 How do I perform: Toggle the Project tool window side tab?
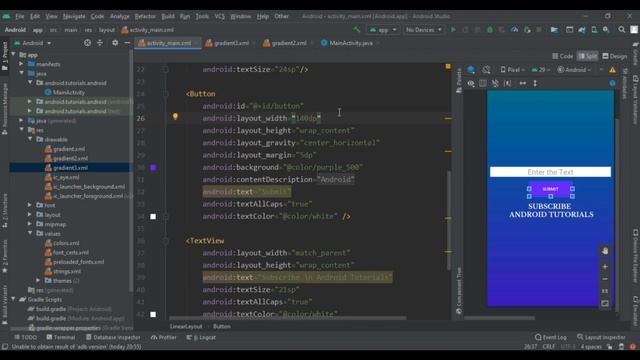pyautogui.click(x=5, y=56)
